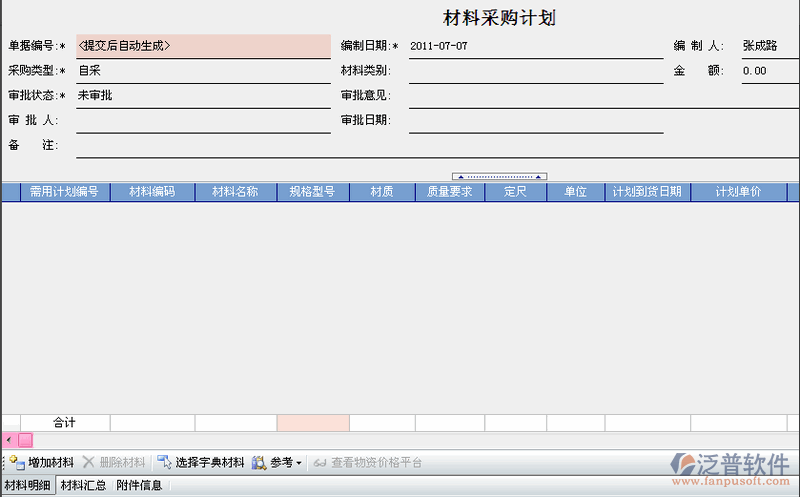Image resolution: width=800 pixels, height=497 pixels.
Task: Click the 选择字典材料 button label
Action: point(210,463)
